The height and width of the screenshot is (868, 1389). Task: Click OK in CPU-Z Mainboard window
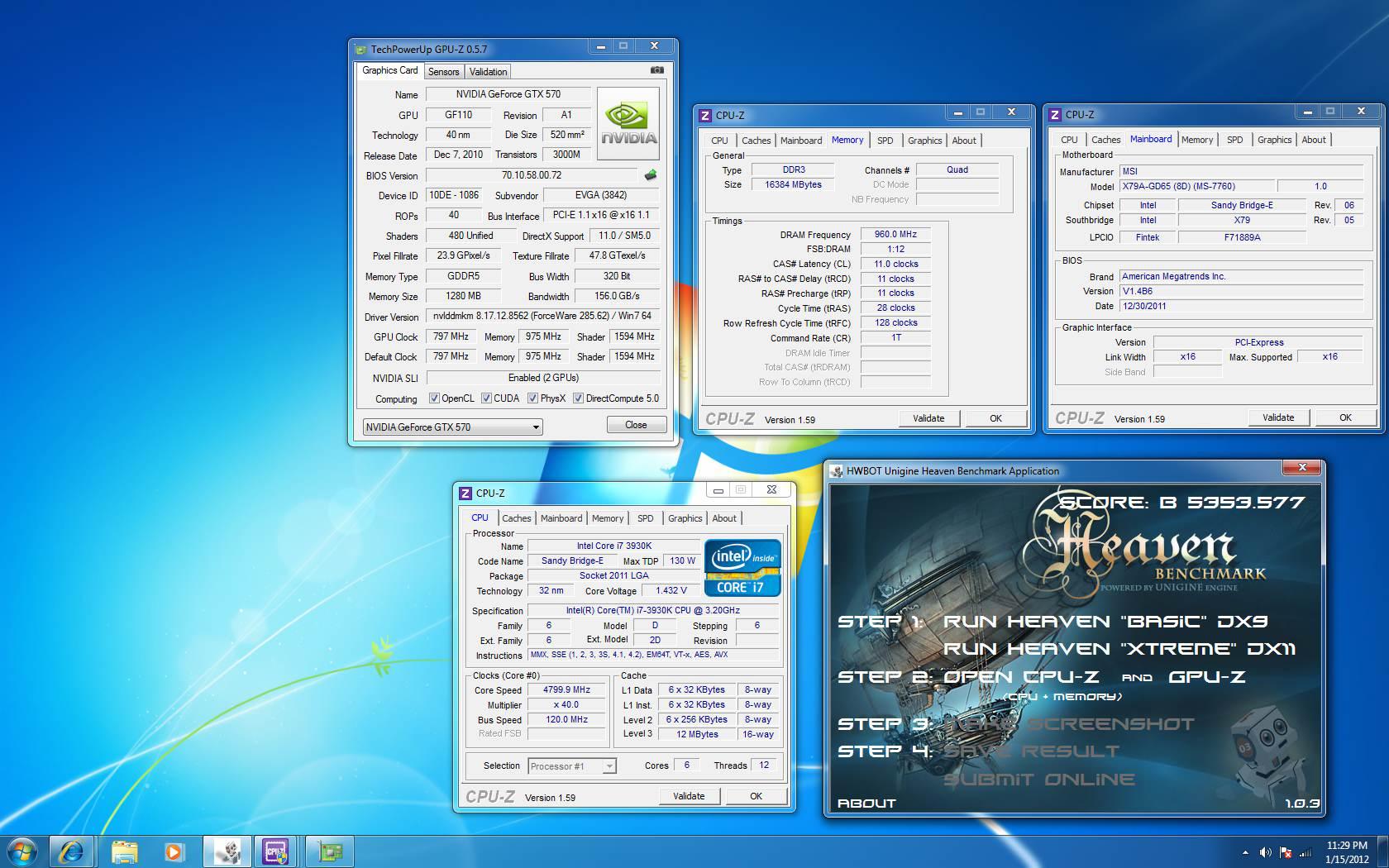pyautogui.click(x=1345, y=417)
